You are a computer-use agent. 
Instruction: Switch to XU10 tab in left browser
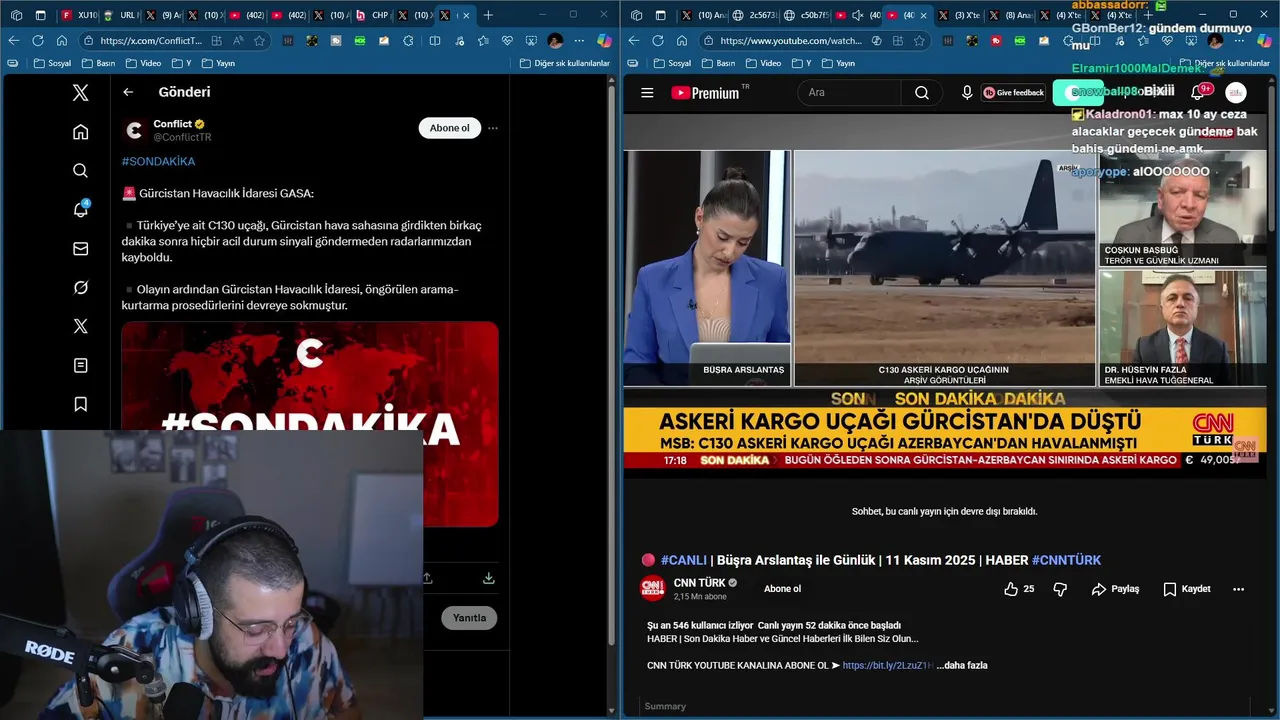(80, 15)
